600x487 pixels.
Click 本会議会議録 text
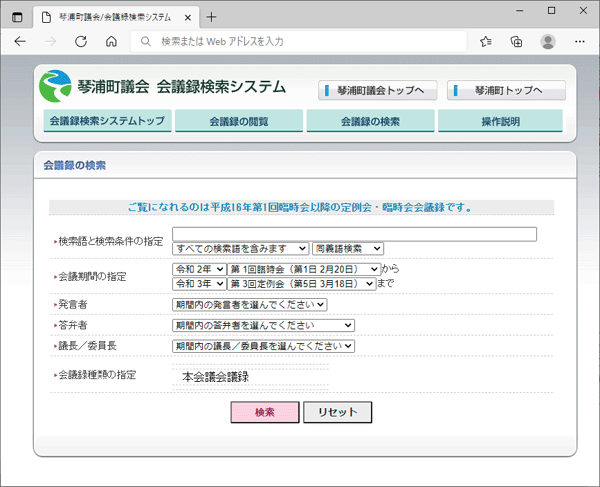pos(215,377)
